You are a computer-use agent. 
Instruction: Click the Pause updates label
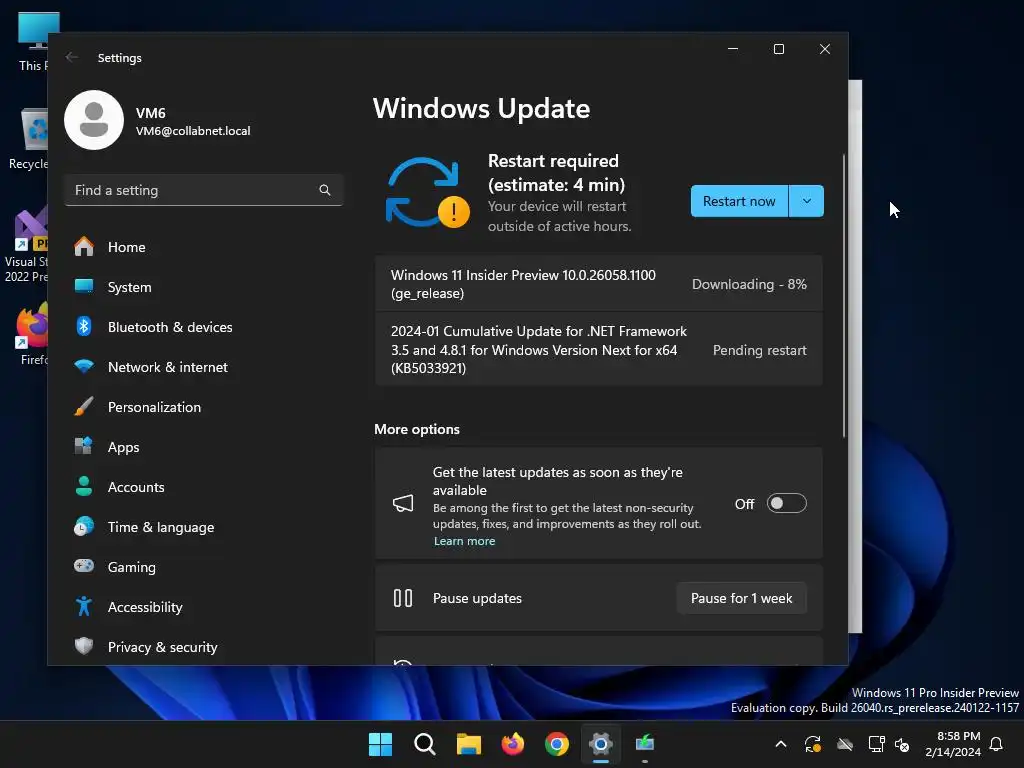(477, 598)
